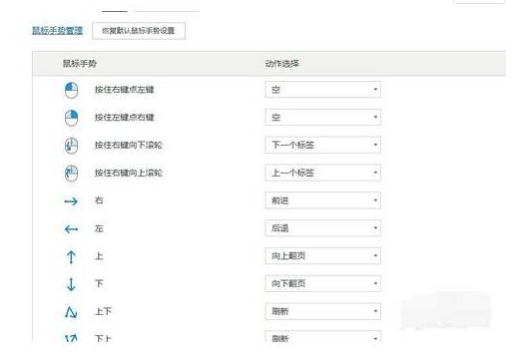Open the 鼠标手势管理 link
Screen dimensions: 519x360
click(x=57, y=31)
